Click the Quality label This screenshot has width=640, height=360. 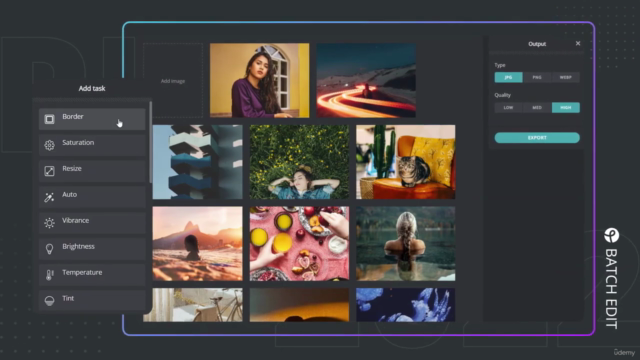click(503, 95)
